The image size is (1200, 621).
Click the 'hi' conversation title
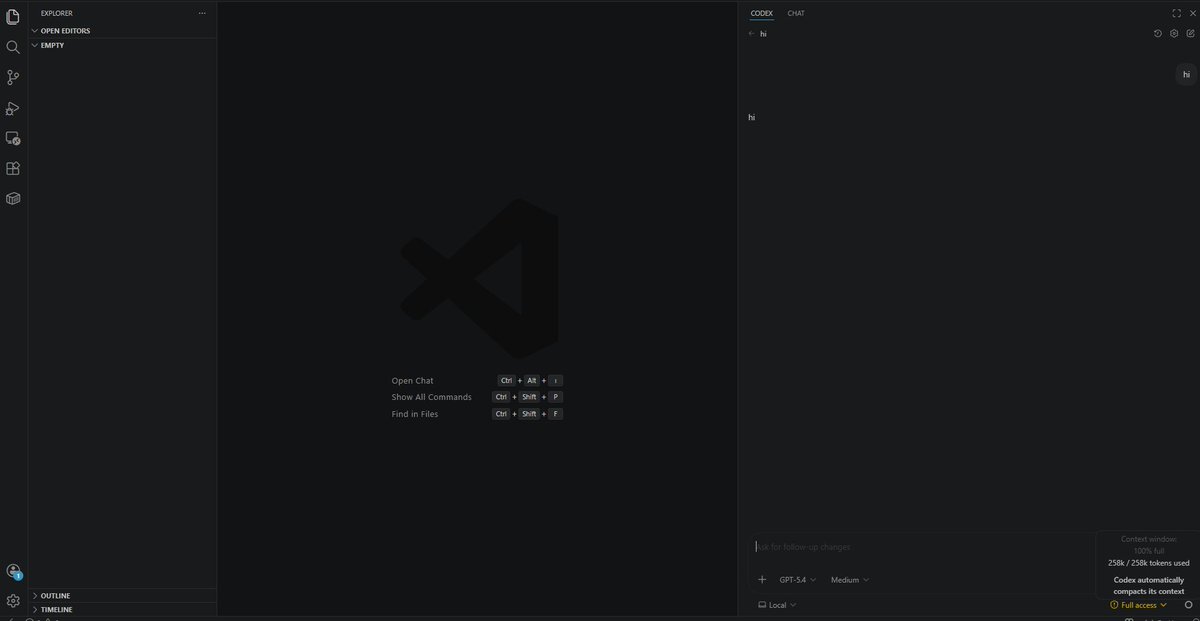(763, 33)
